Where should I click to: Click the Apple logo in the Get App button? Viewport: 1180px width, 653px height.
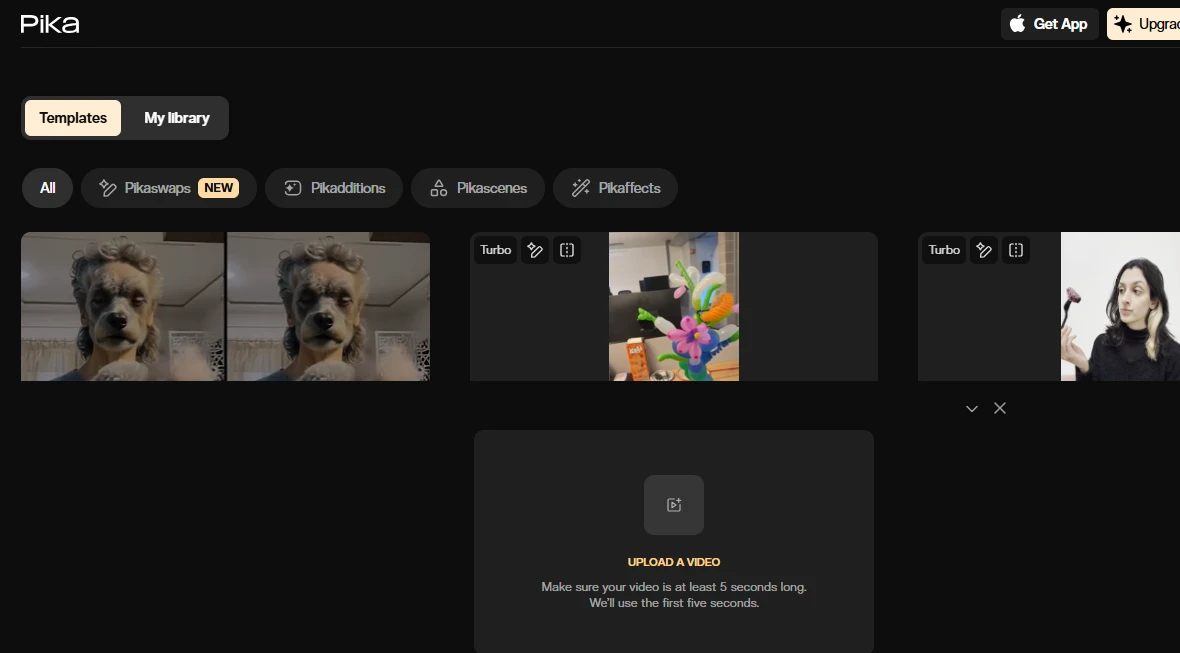point(1016,23)
